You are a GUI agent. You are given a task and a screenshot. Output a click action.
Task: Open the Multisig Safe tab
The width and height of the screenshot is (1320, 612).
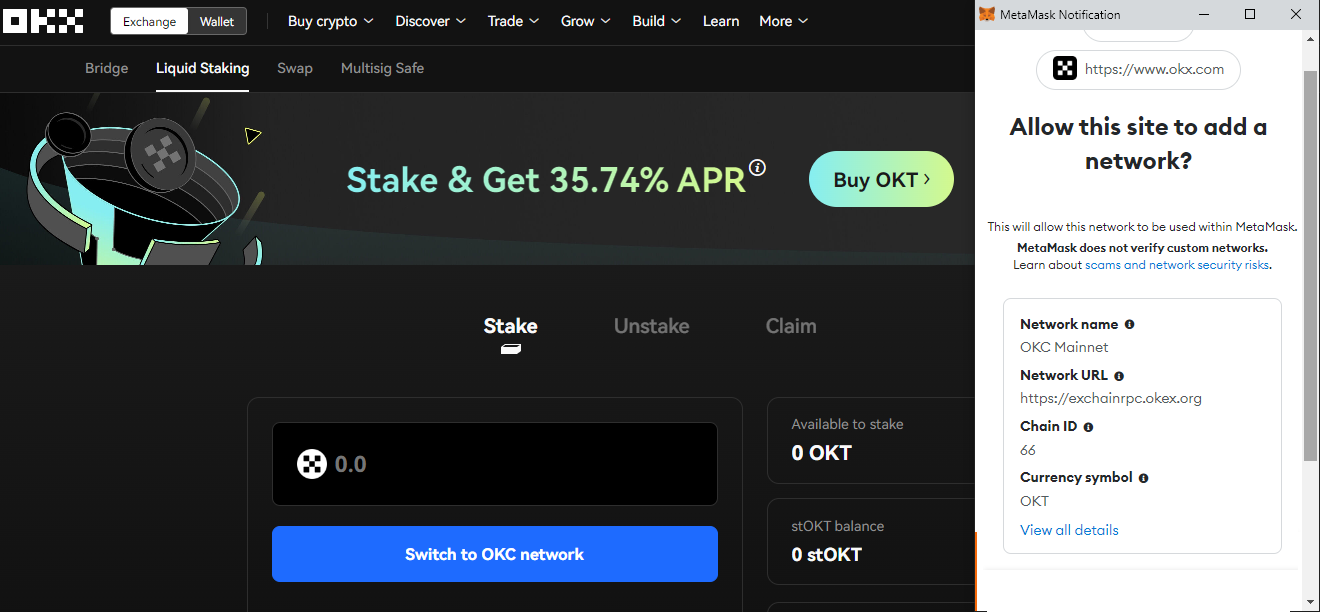pyautogui.click(x=382, y=68)
